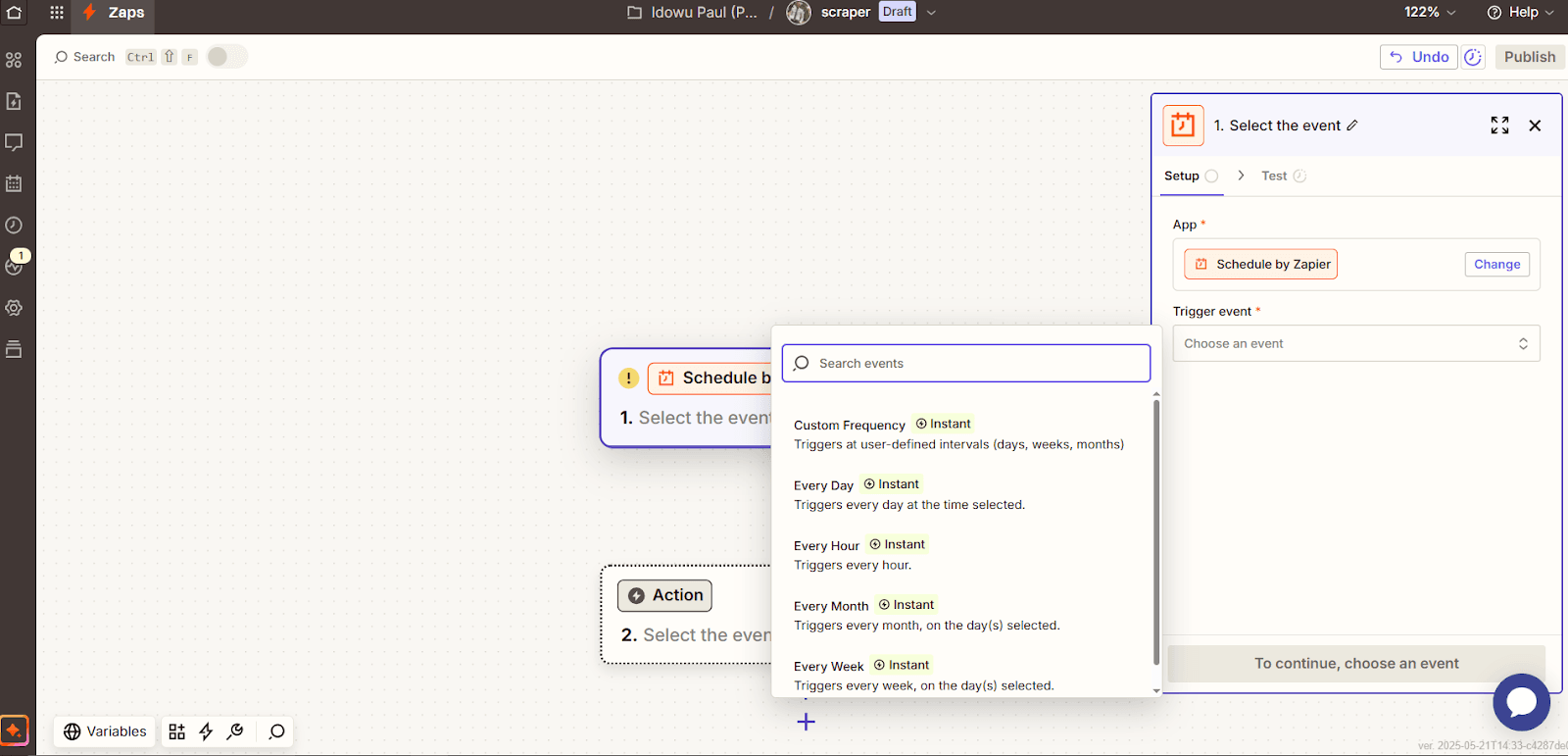Click the yellow warning icon on trigger step
Viewport: 1568px width, 756px height.
coord(629,378)
